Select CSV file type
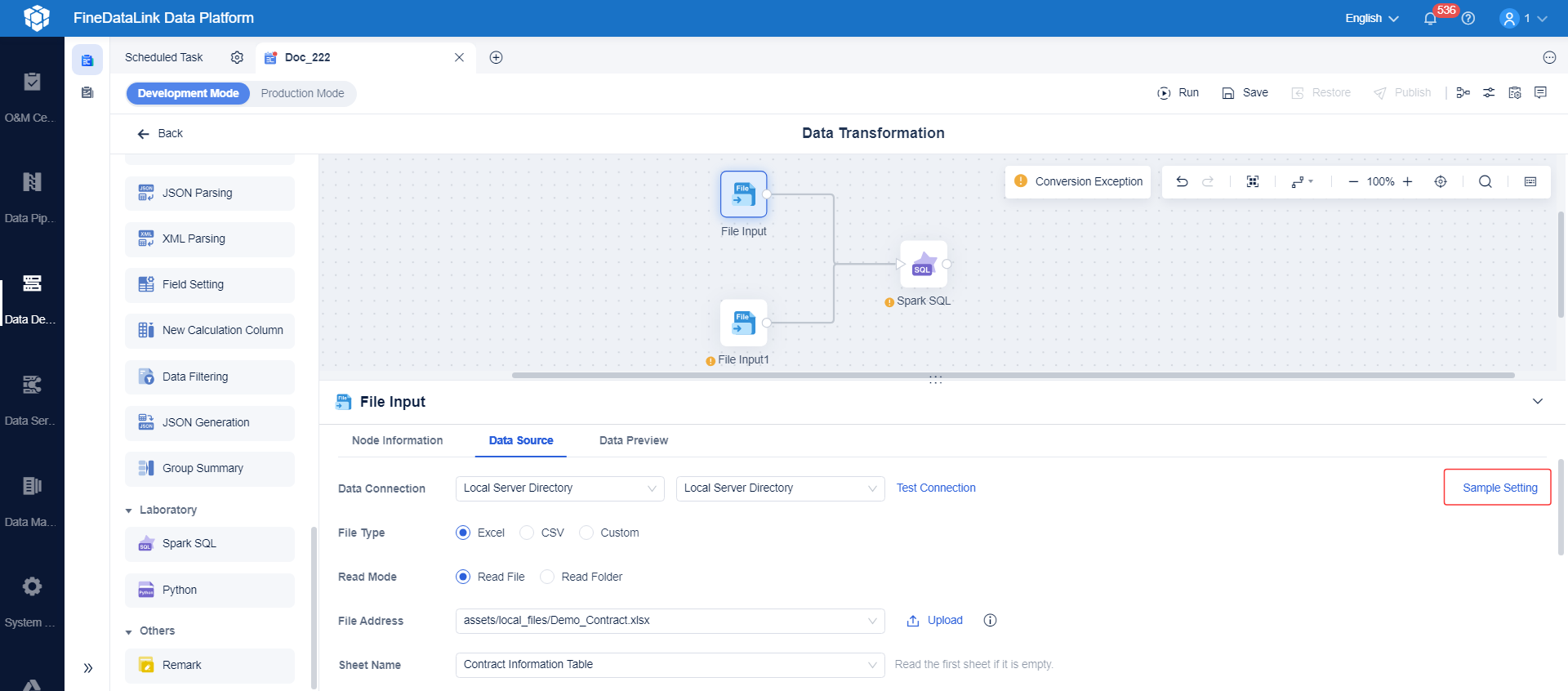The image size is (1568, 691). point(527,533)
